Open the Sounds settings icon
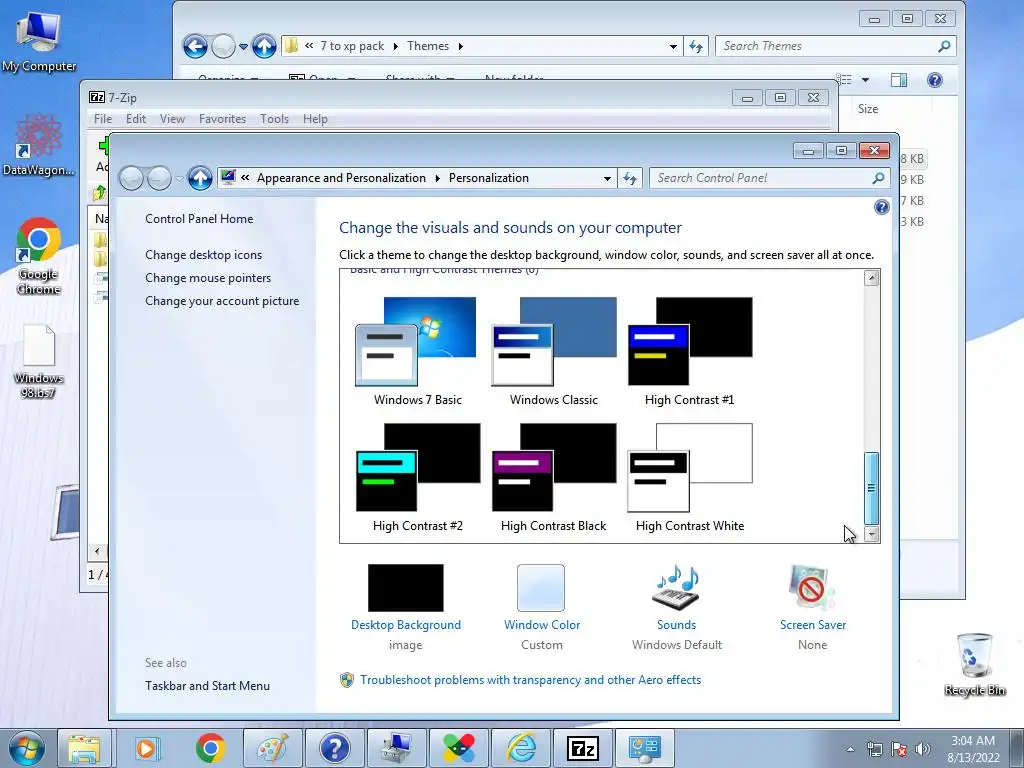The height and width of the screenshot is (768, 1024). pos(676,588)
